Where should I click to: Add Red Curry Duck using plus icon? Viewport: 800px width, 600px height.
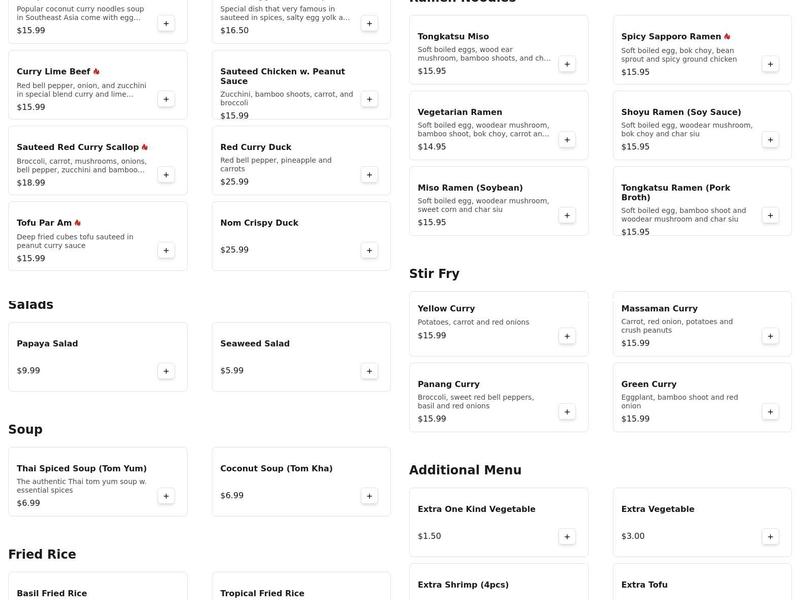coord(369,175)
